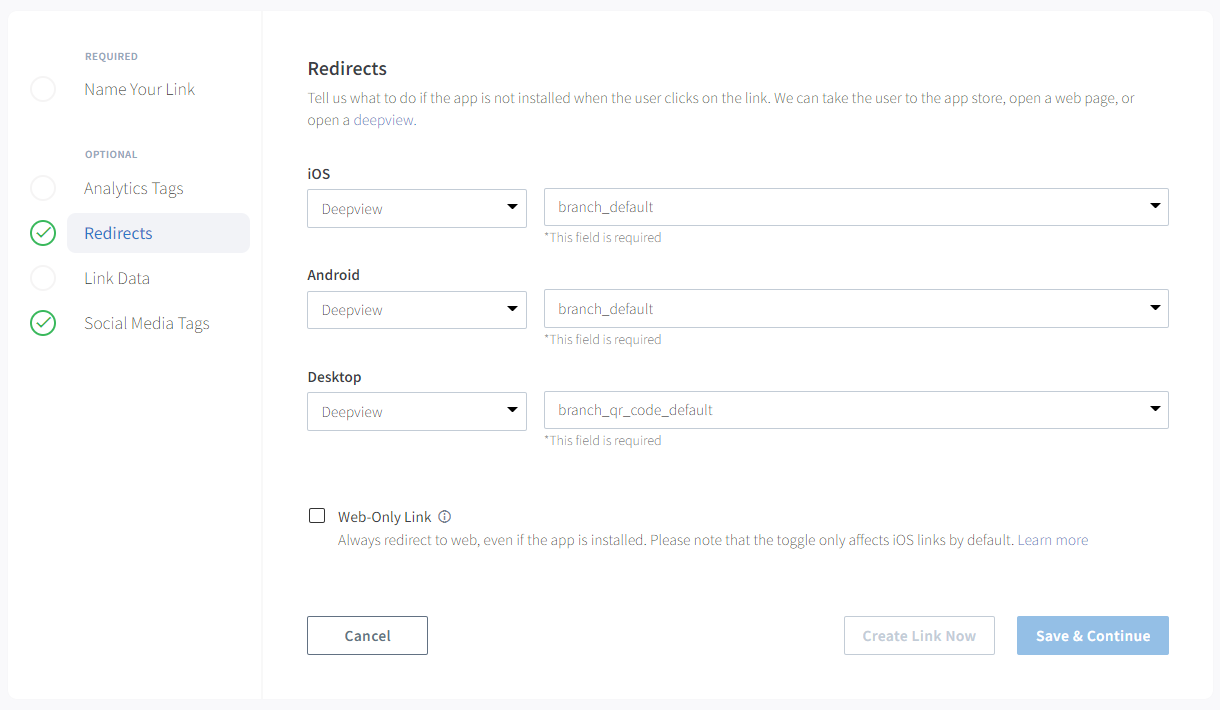Click the empty step circle for Link Data
This screenshot has height=710, width=1220.
click(43, 278)
